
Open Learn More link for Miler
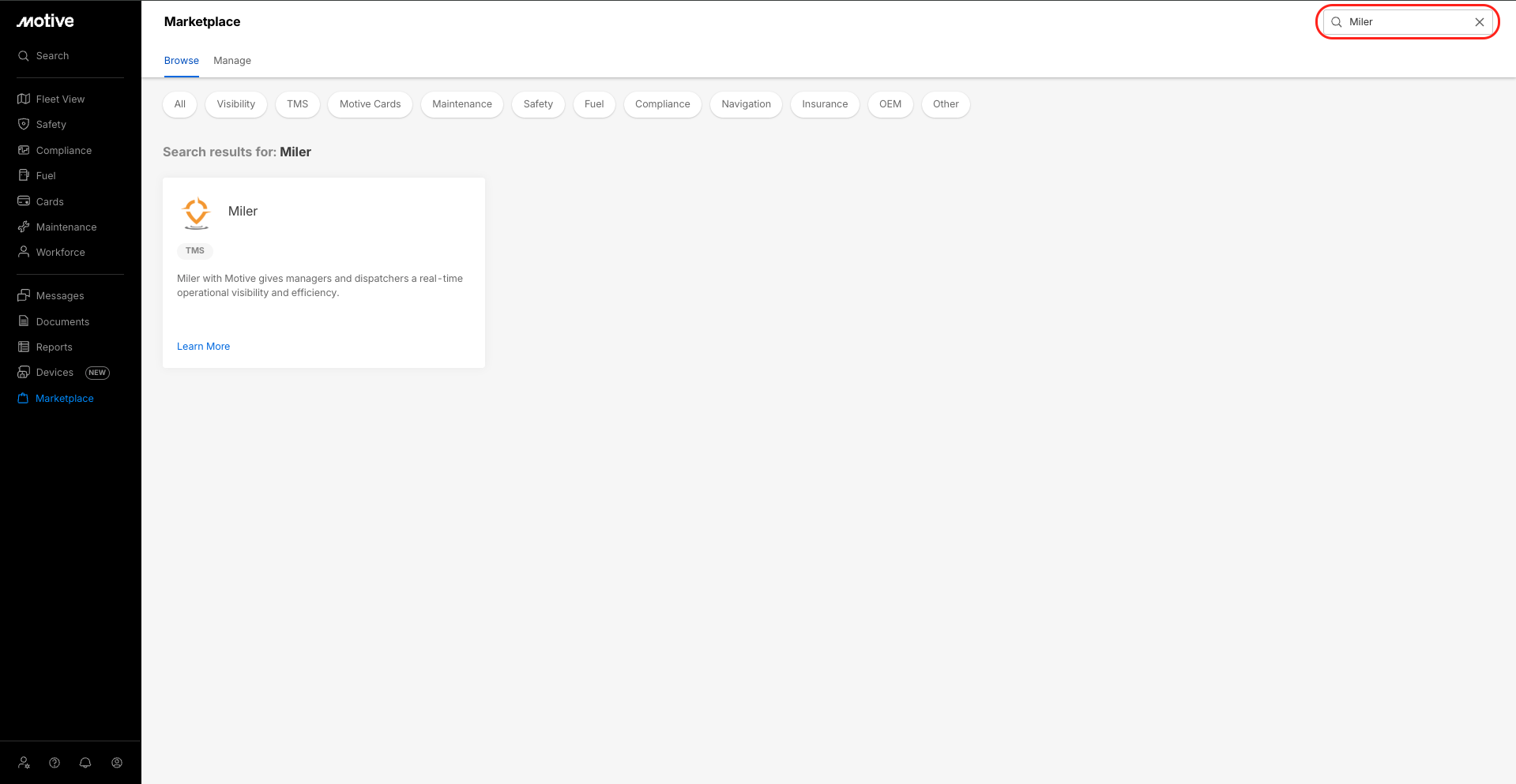(x=204, y=347)
